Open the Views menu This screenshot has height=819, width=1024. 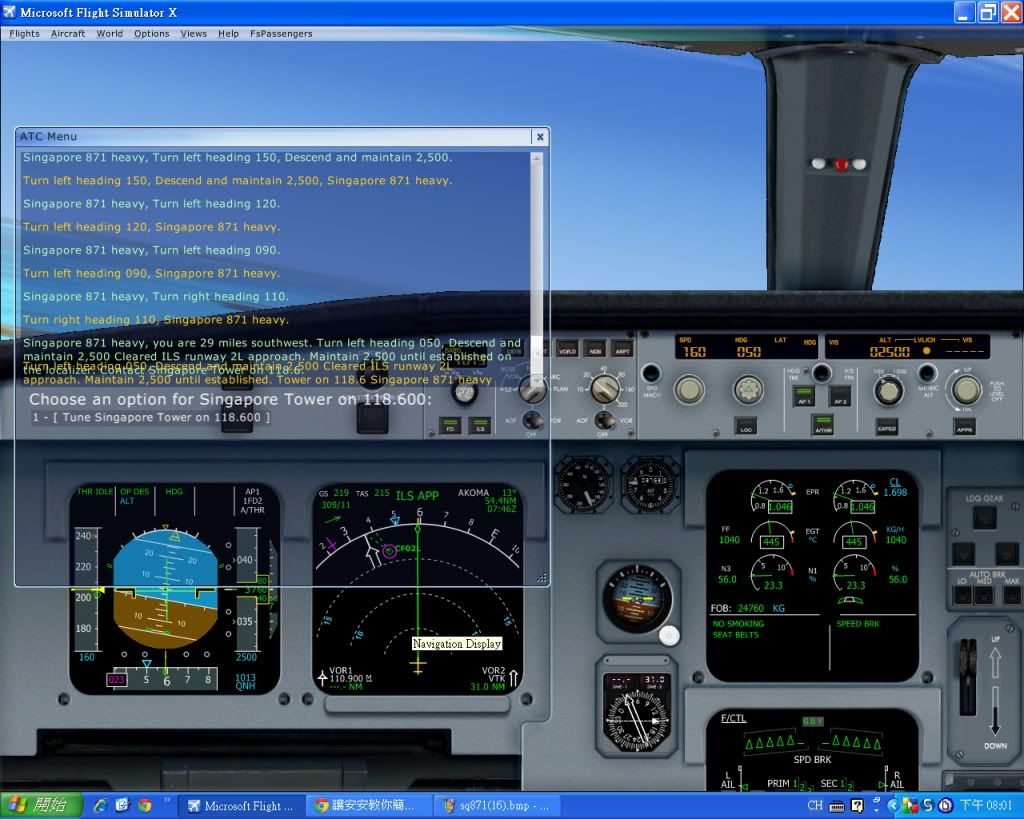[193, 33]
